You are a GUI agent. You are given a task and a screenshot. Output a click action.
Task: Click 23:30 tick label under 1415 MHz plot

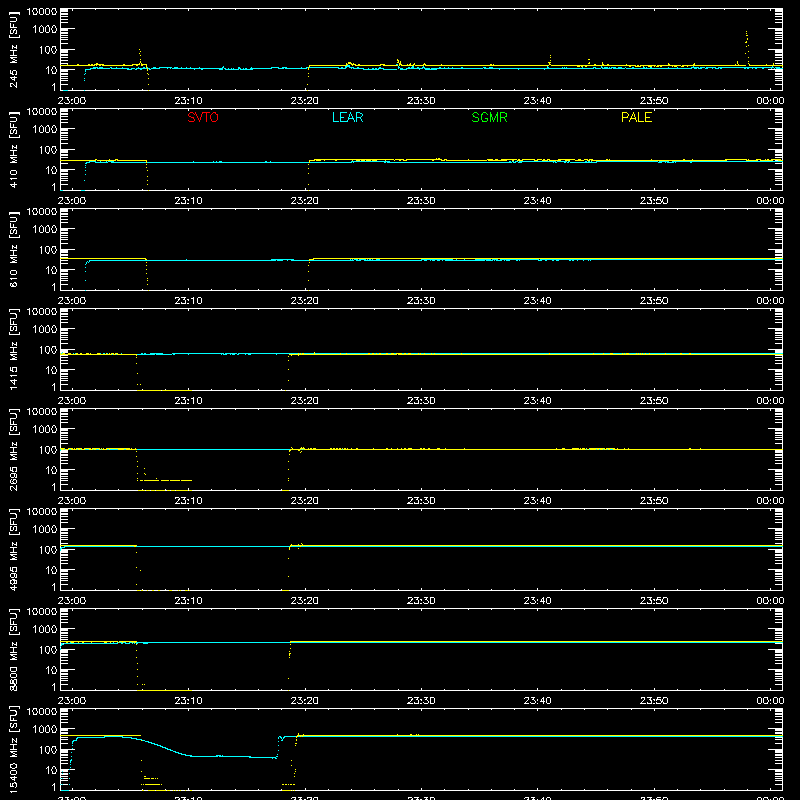[x=421, y=401]
